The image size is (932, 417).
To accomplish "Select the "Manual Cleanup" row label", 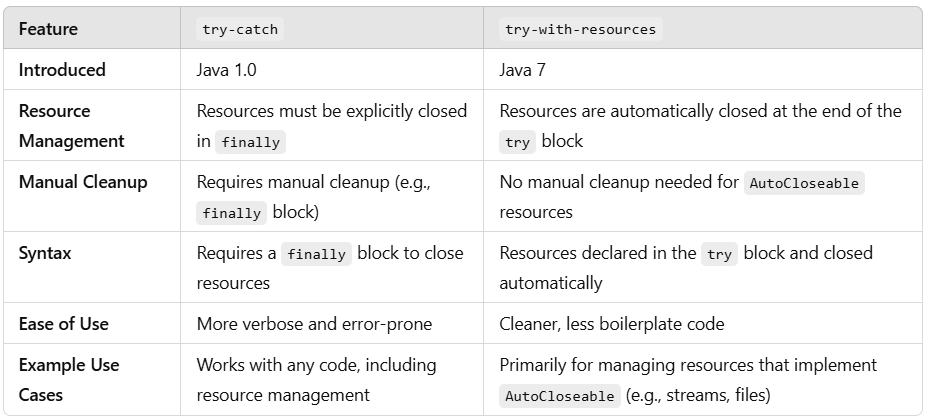I will (x=83, y=182).
